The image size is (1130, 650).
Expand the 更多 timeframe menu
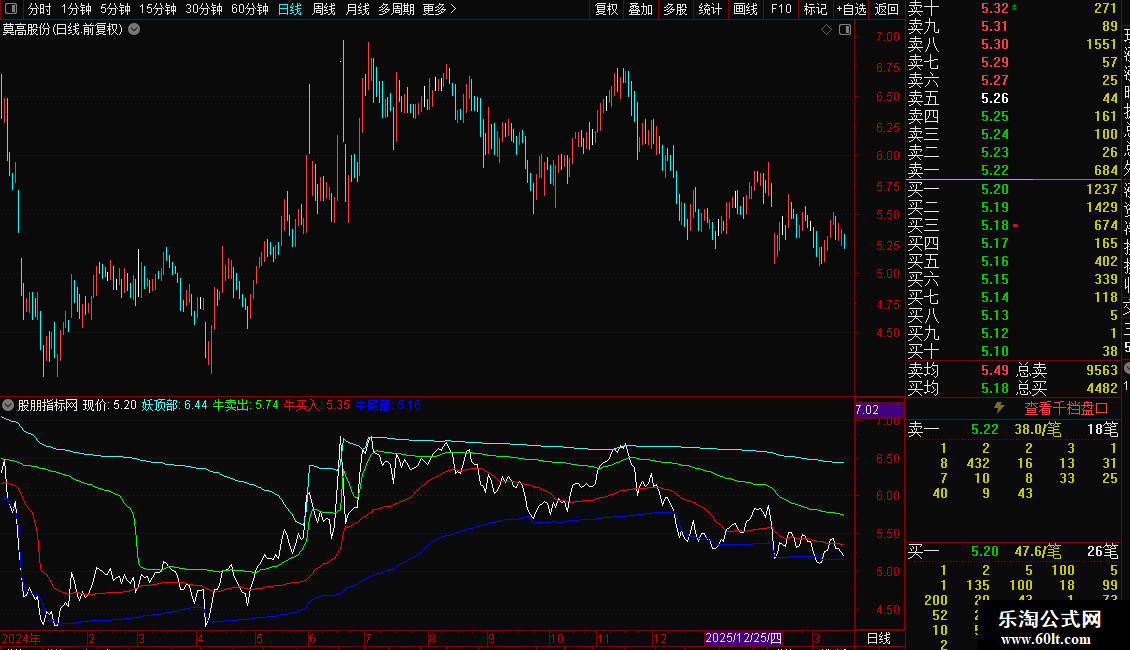click(x=440, y=9)
